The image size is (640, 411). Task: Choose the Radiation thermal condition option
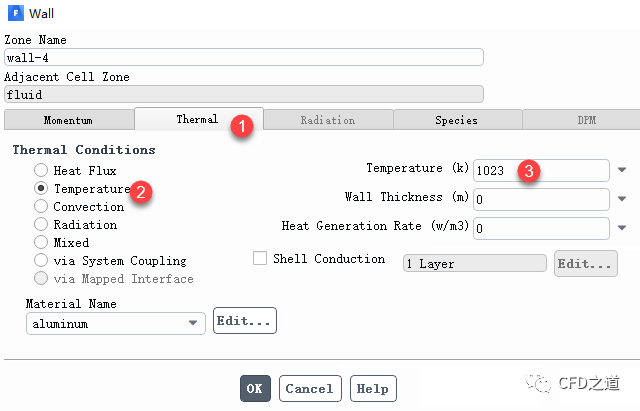tap(41, 225)
